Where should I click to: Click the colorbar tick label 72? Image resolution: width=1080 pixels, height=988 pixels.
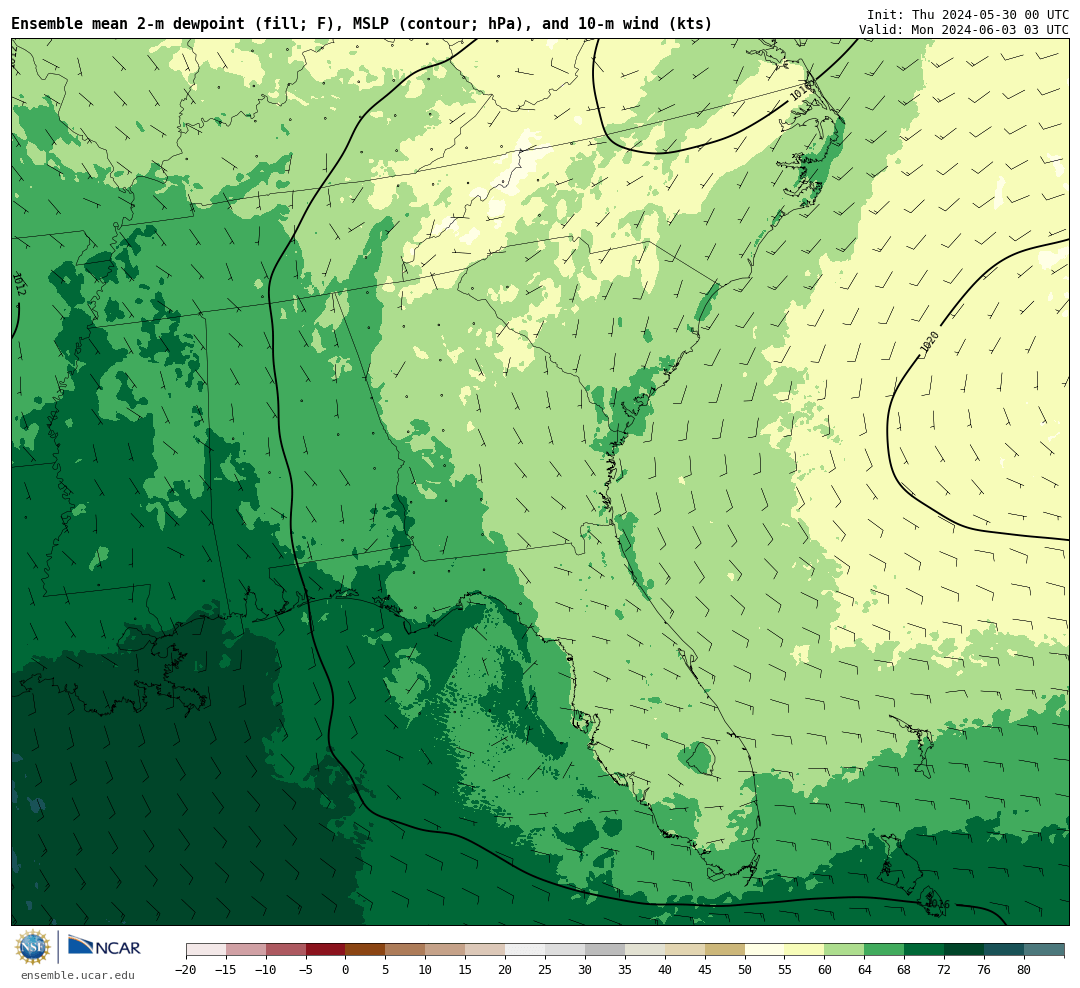[945, 970]
